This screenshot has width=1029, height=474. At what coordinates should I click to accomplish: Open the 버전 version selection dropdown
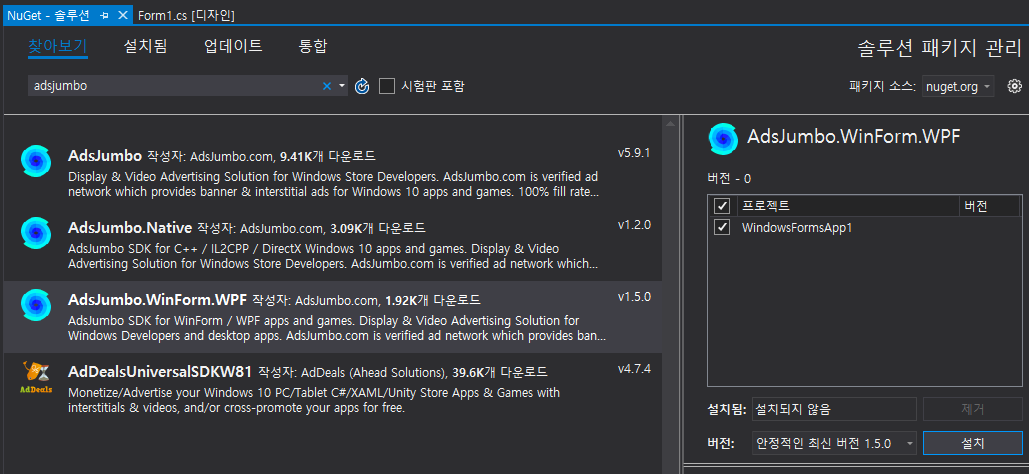point(834,443)
